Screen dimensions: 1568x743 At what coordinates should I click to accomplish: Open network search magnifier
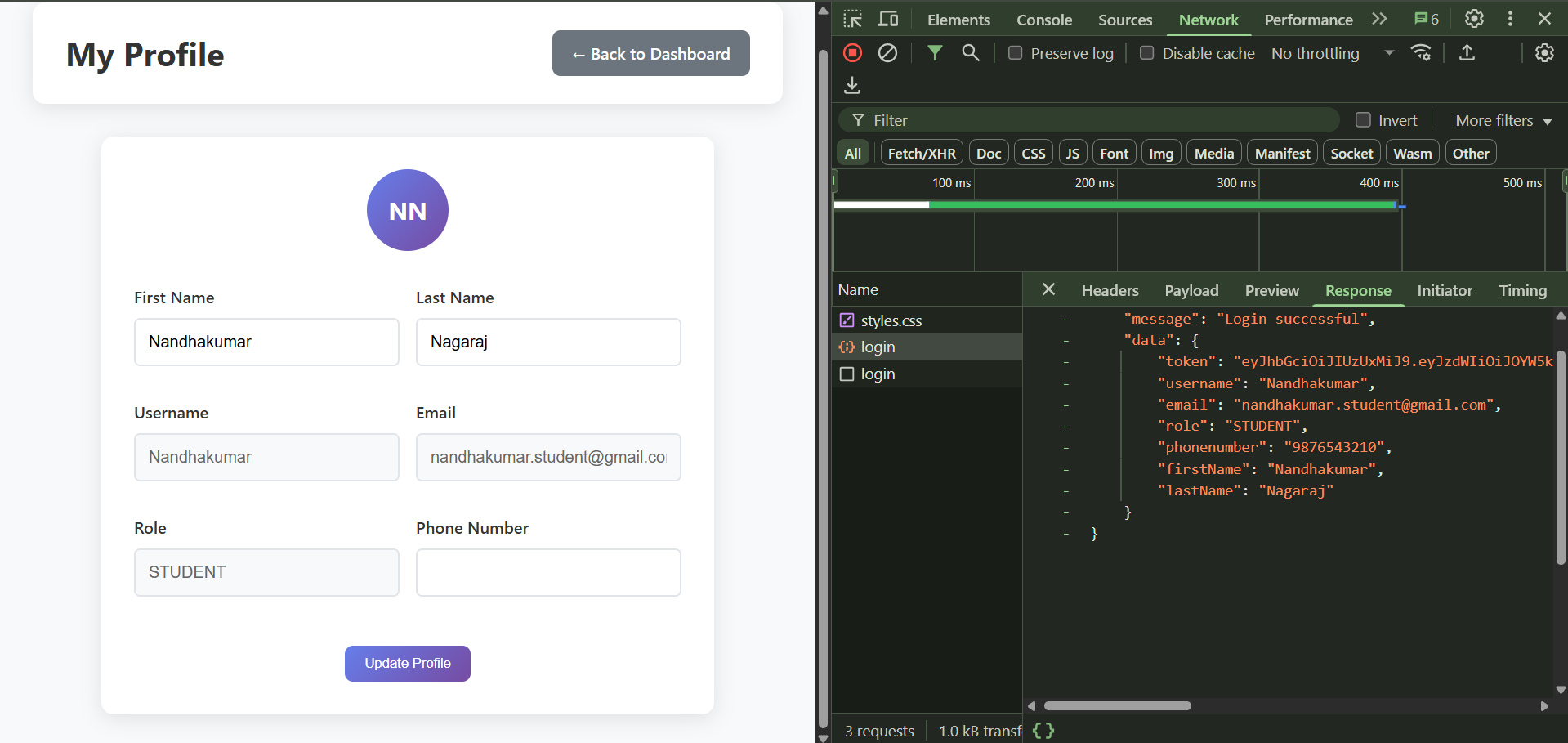(x=971, y=53)
